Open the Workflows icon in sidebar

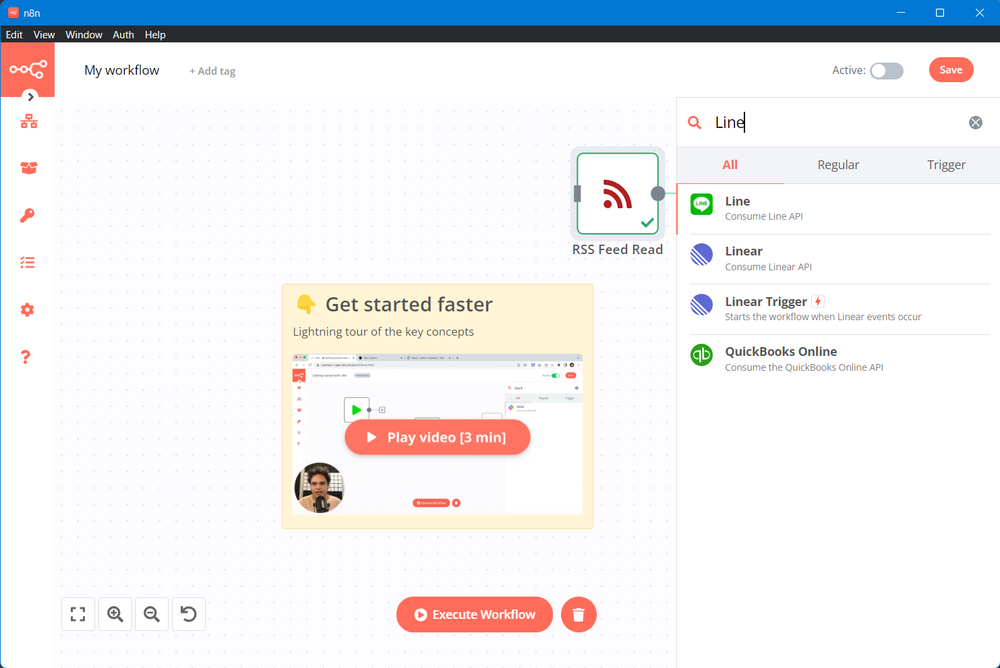click(x=28, y=122)
